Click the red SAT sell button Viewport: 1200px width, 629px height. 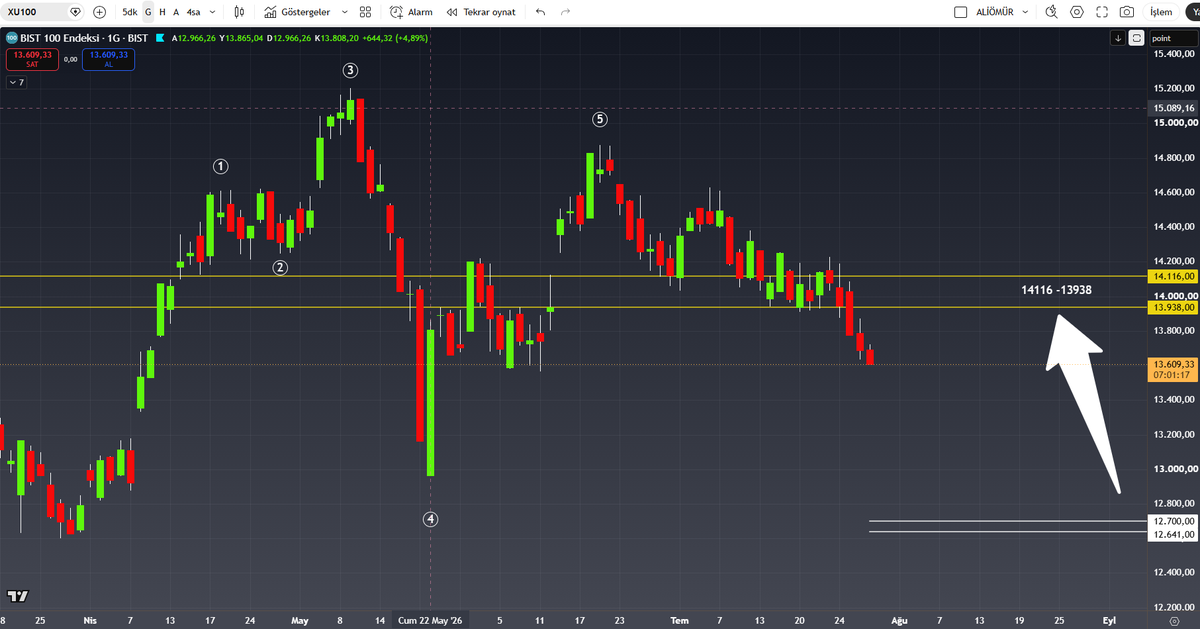click(x=31, y=59)
